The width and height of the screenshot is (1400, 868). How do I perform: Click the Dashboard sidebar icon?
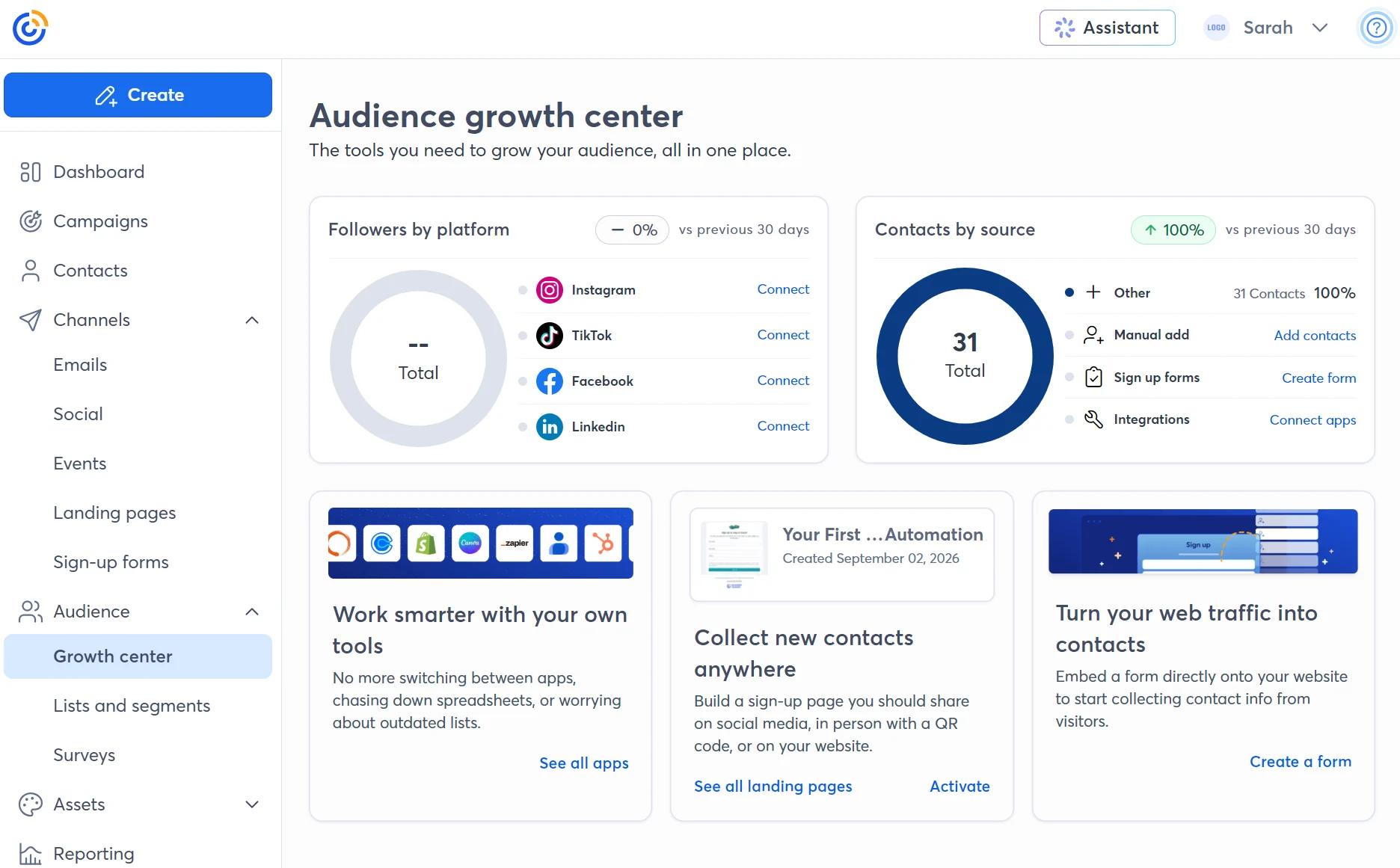point(31,172)
